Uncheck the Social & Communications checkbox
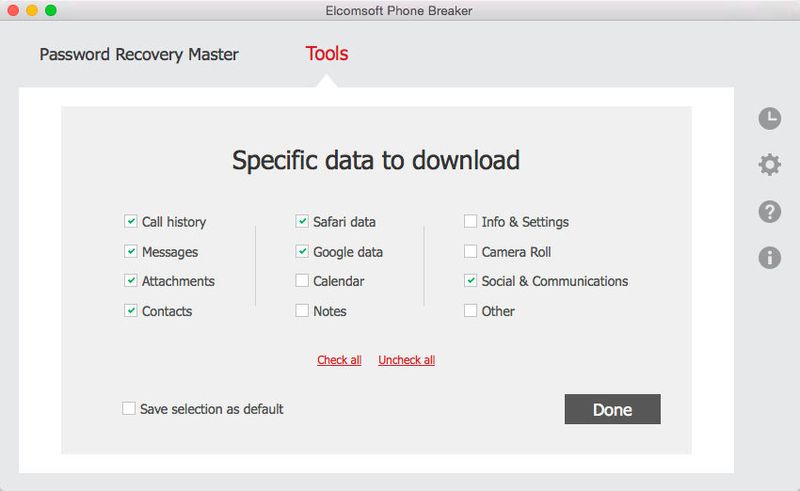The image size is (800, 491). [x=470, y=281]
